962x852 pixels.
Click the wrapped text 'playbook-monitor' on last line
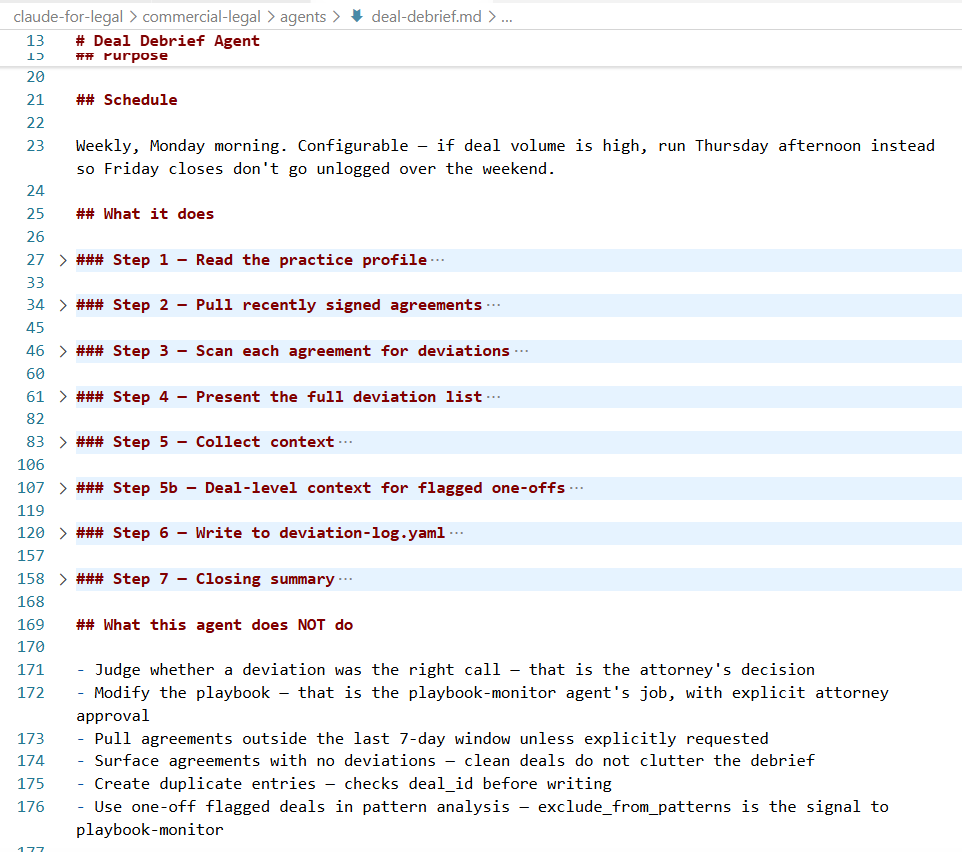pyautogui.click(x=150, y=831)
